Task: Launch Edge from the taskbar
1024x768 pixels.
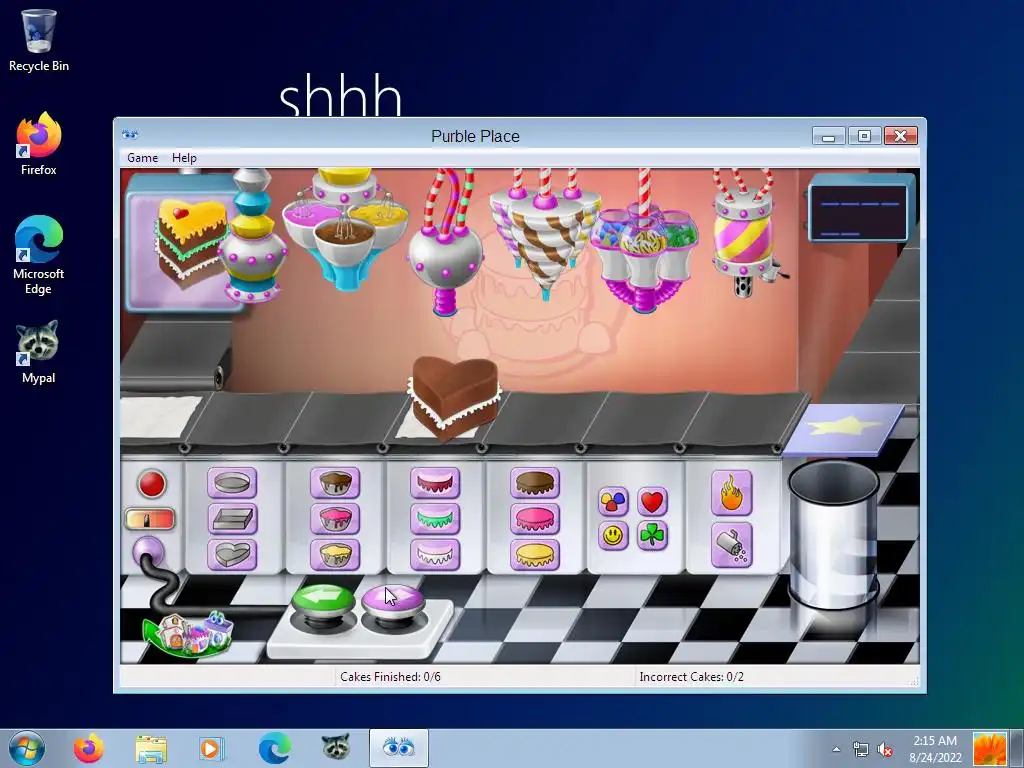Action: tap(274, 748)
